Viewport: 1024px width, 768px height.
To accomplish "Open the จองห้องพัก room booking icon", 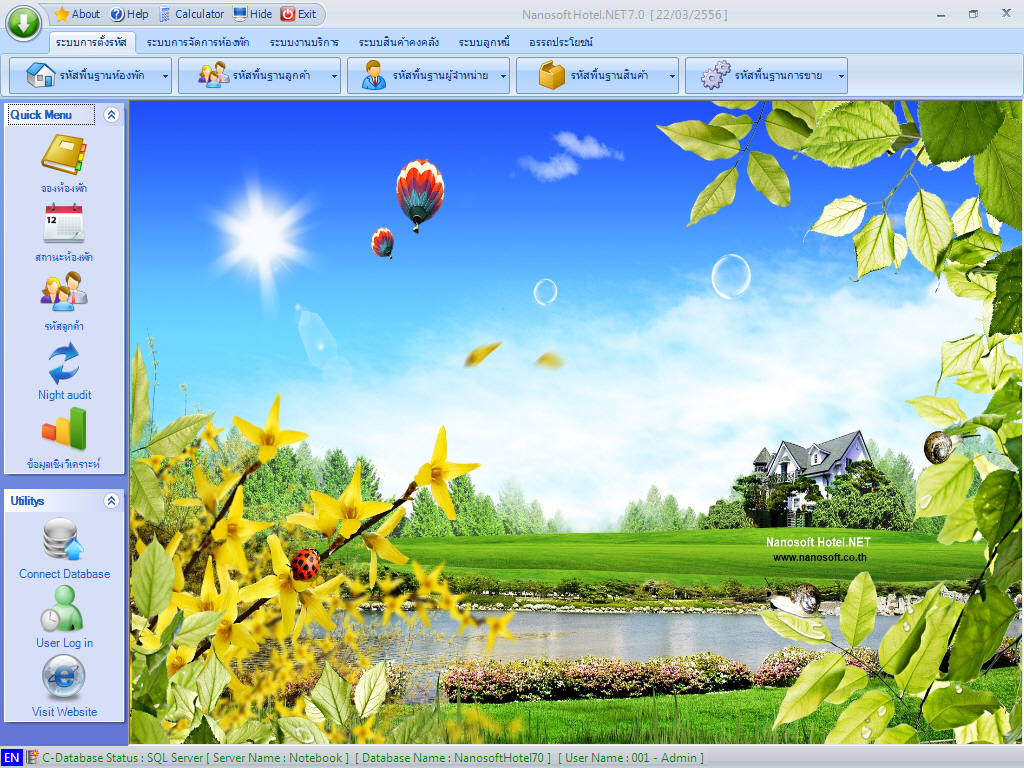I will (x=64, y=157).
